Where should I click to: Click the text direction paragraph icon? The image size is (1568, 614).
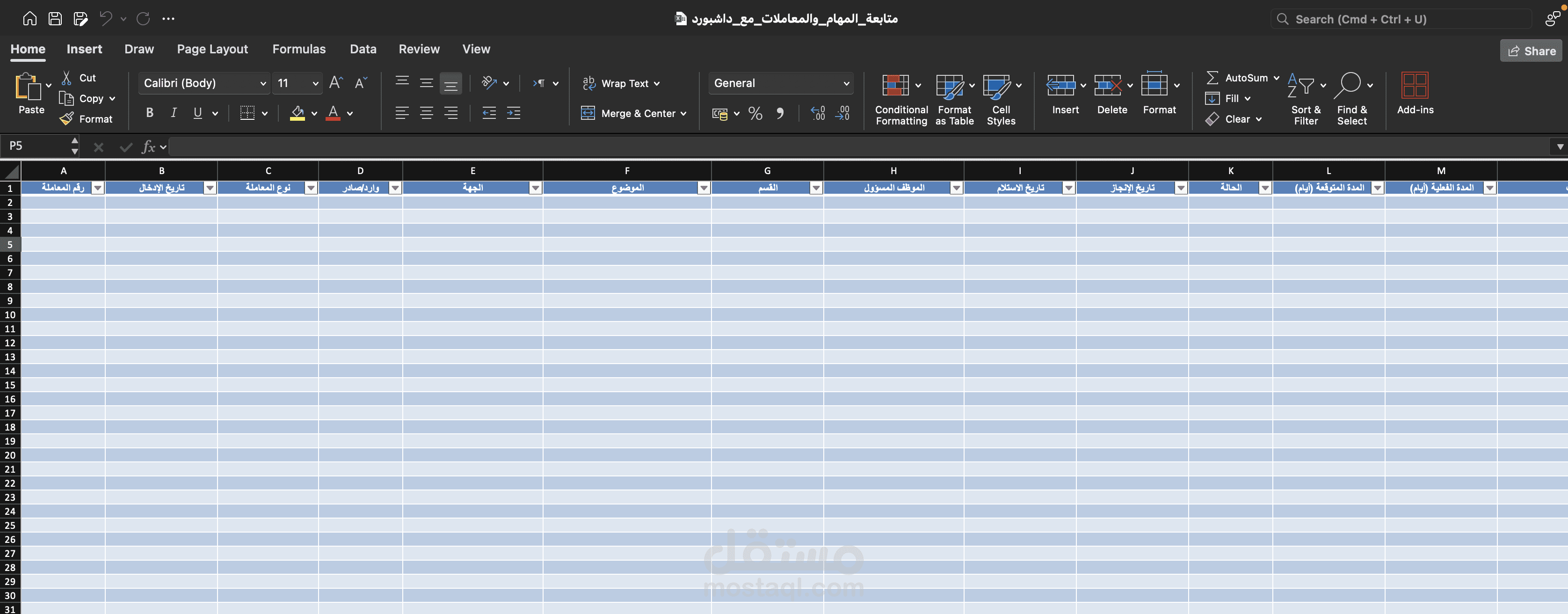pos(539,83)
